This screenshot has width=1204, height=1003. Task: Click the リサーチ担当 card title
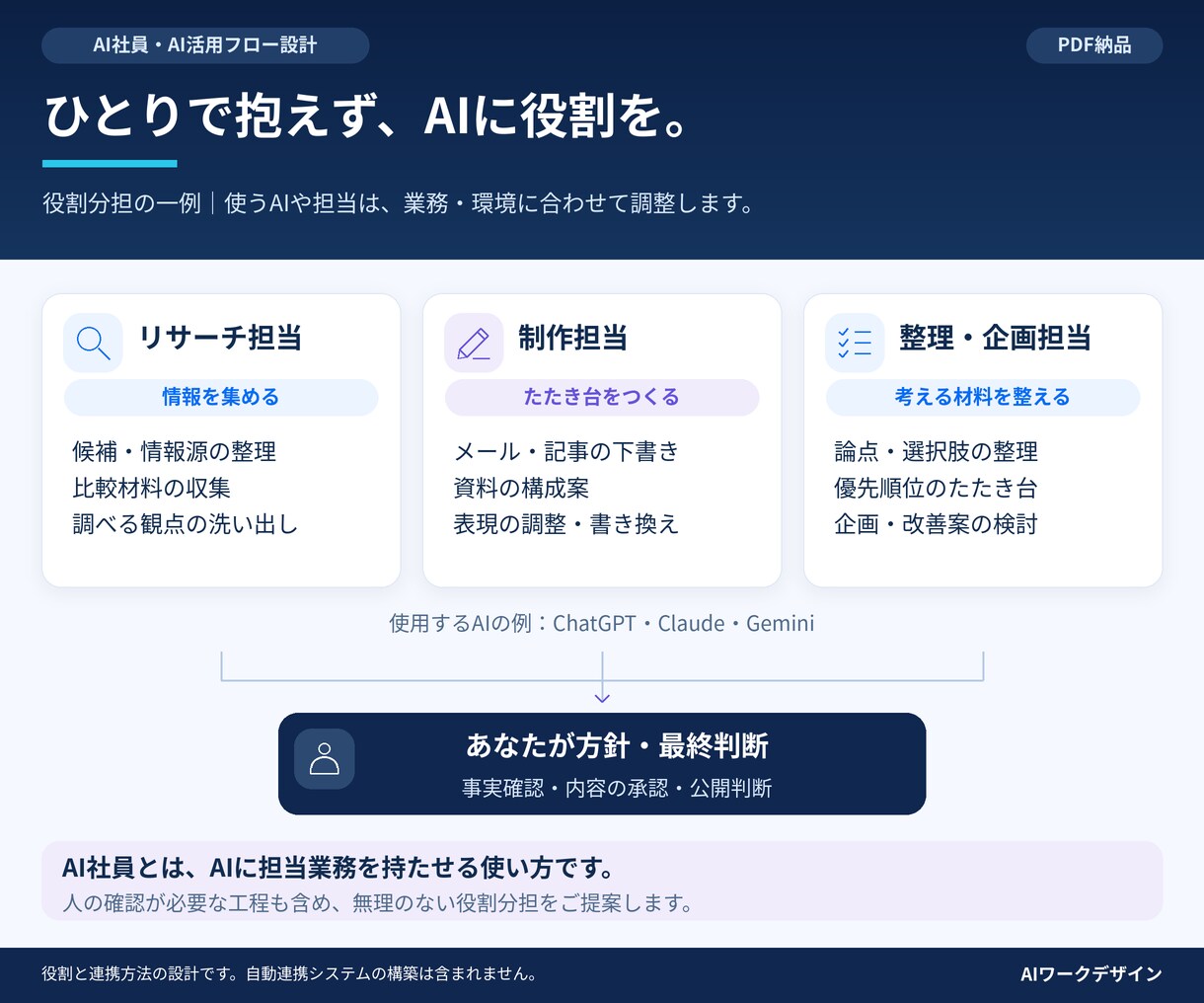[220, 338]
